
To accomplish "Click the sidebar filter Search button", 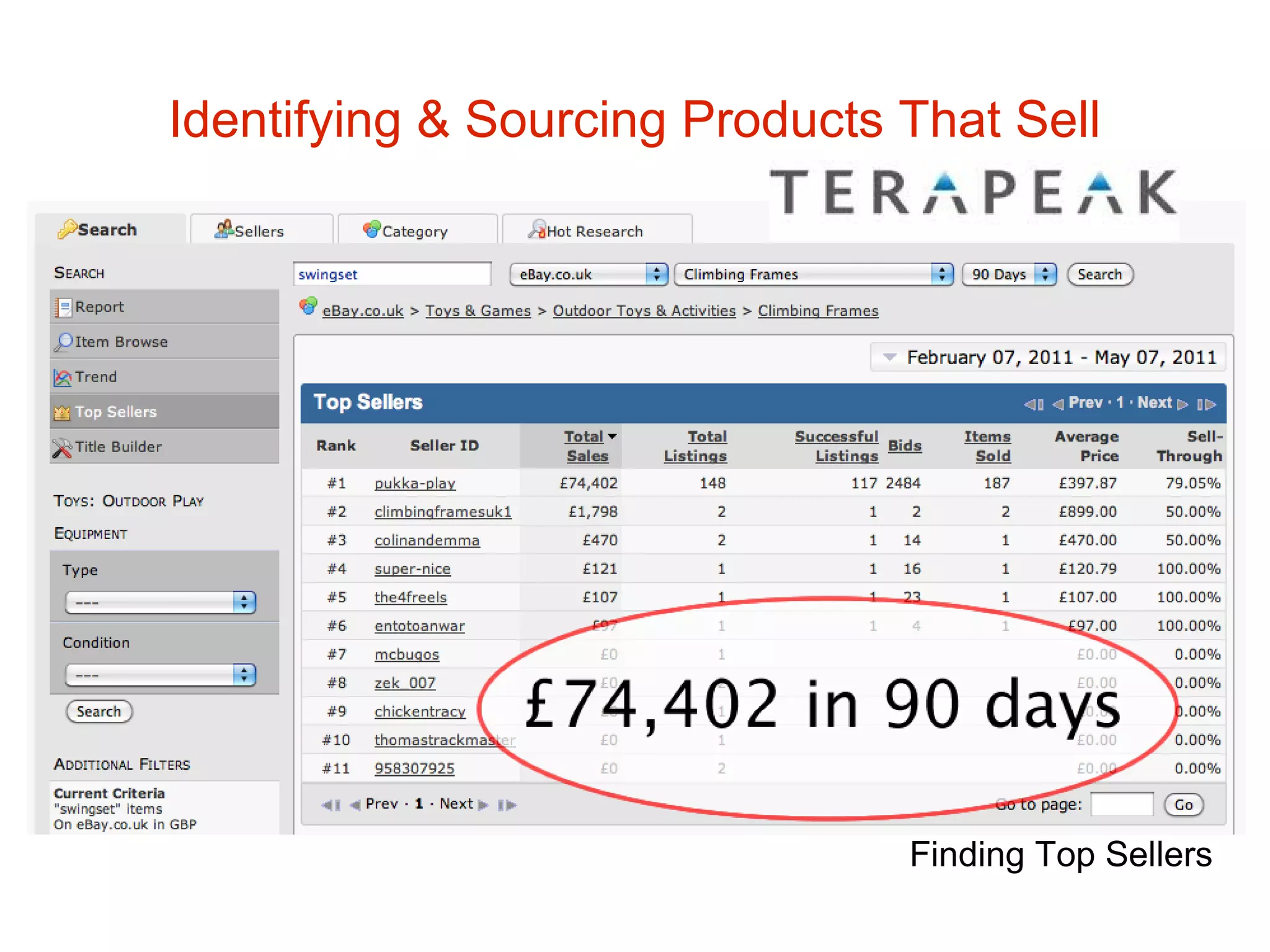I will pyautogui.click(x=99, y=711).
